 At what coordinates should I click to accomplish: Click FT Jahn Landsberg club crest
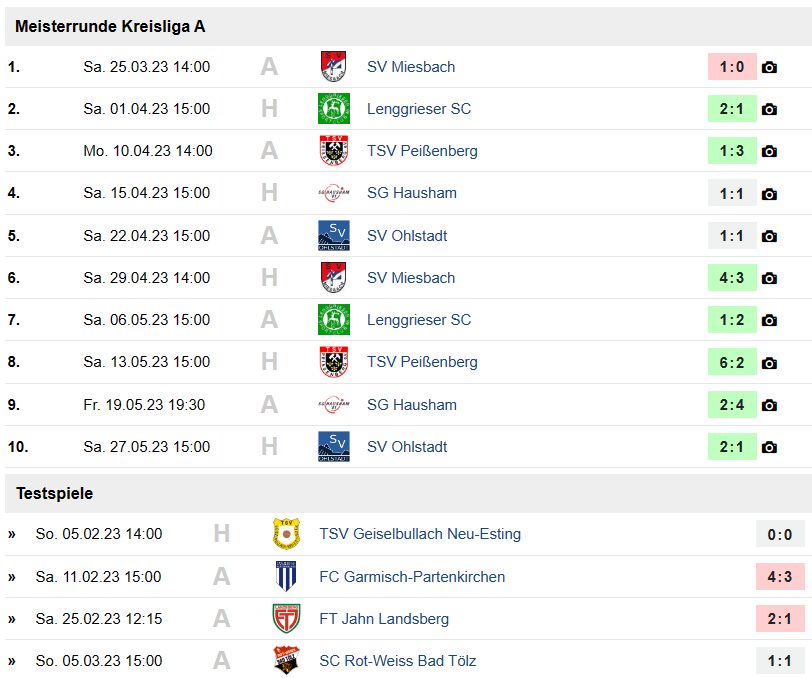tap(286, 618)
